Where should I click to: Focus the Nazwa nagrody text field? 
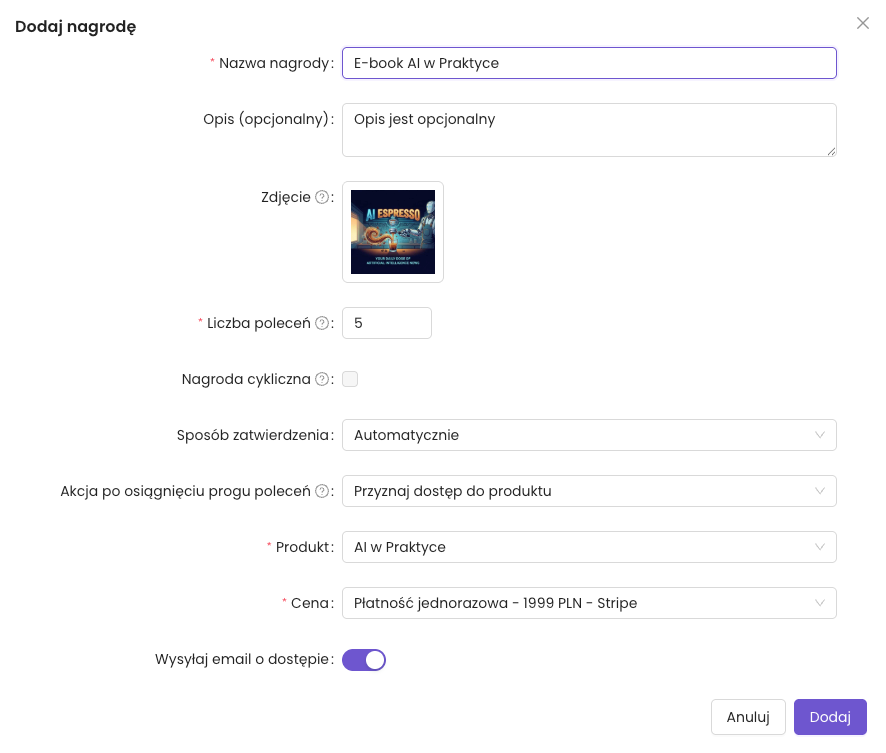588,63
